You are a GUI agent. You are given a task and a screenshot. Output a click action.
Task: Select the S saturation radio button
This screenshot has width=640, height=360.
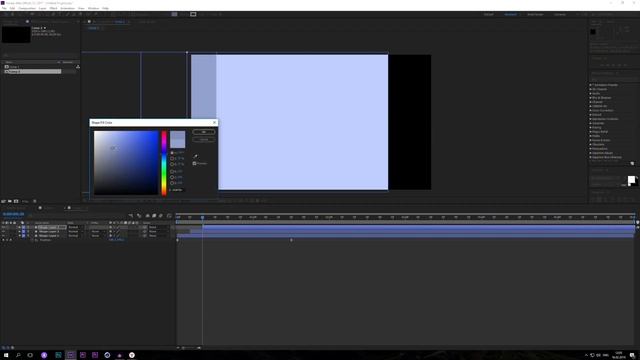pos(172,158)
